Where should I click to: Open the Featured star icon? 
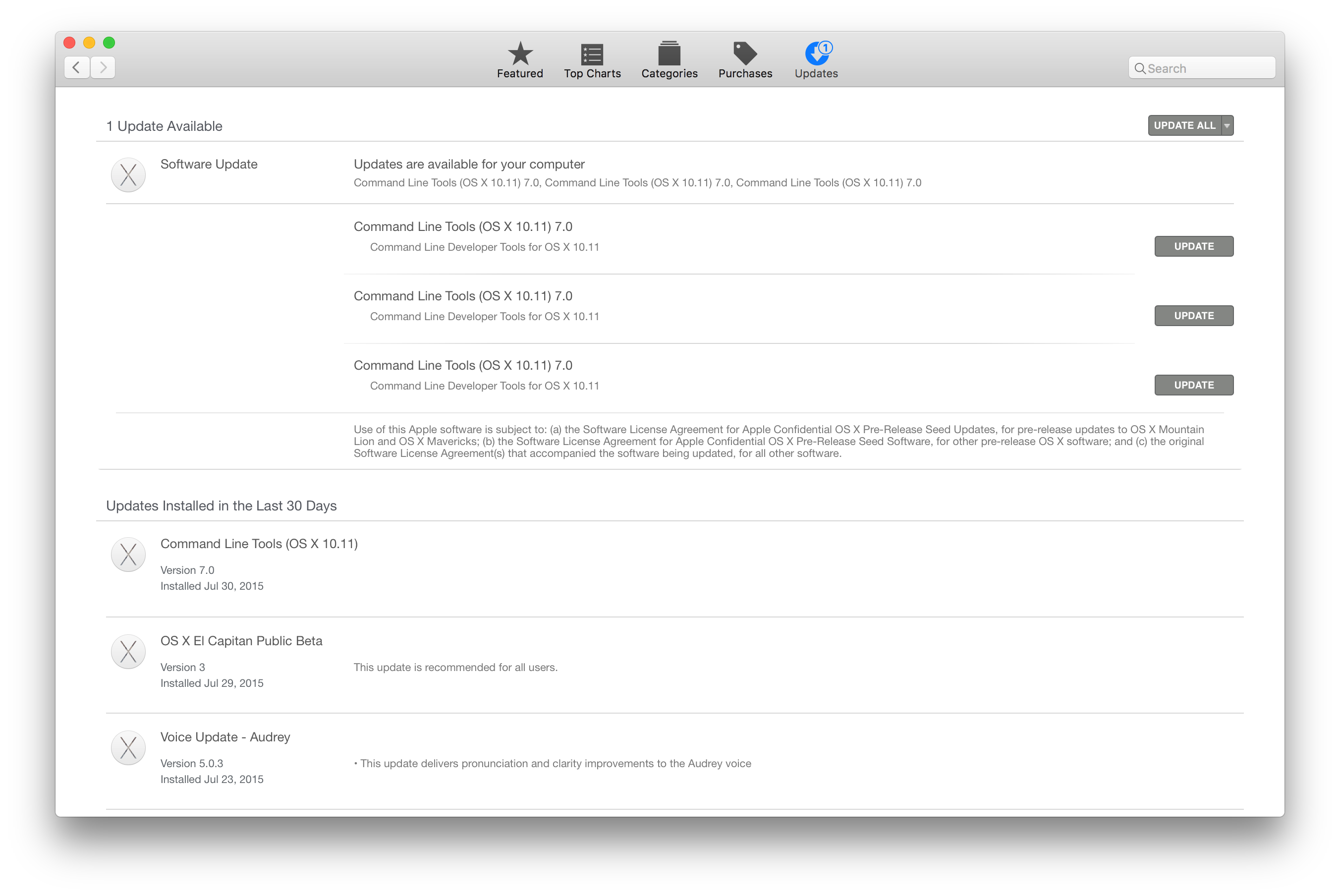pos(520,54)
